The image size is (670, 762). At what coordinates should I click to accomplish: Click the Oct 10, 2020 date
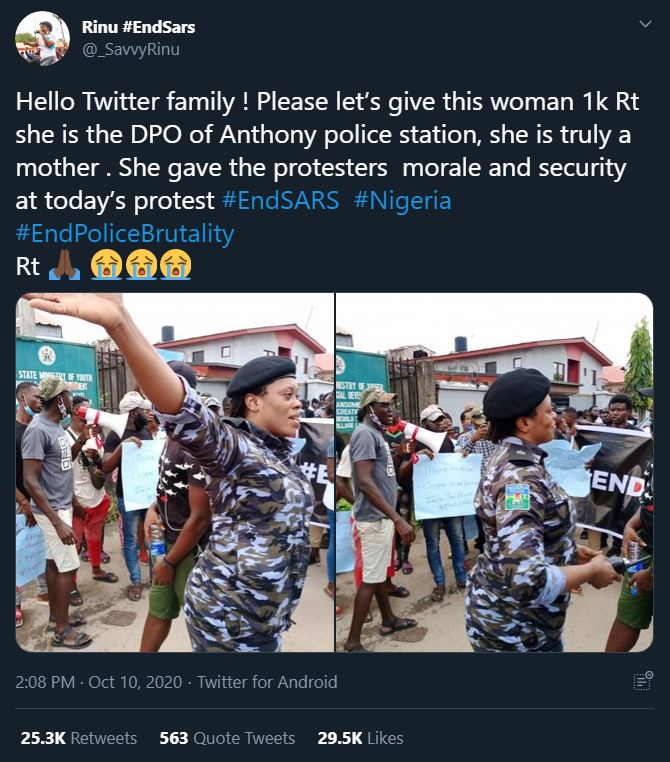(x=135, y=682)
